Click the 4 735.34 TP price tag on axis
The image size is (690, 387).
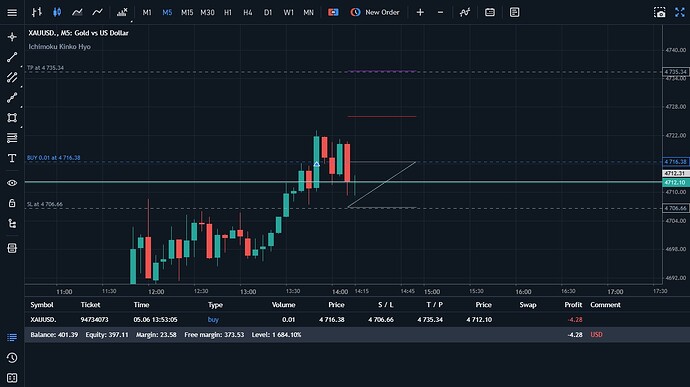tap(675, 71)
